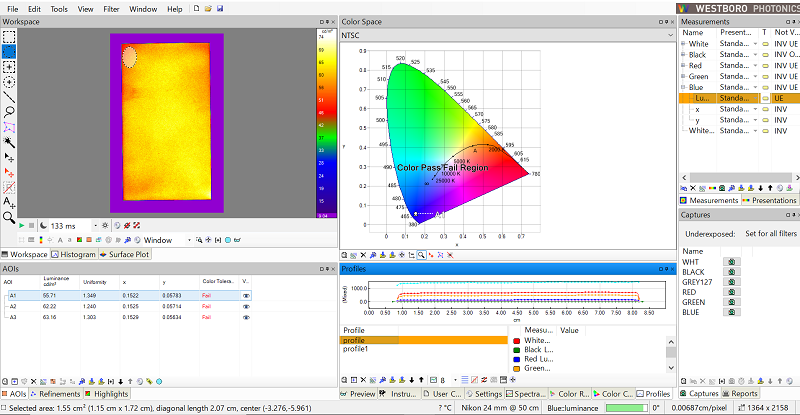Open the exposure time 133 ms dropdown

[x=95, y=226]
